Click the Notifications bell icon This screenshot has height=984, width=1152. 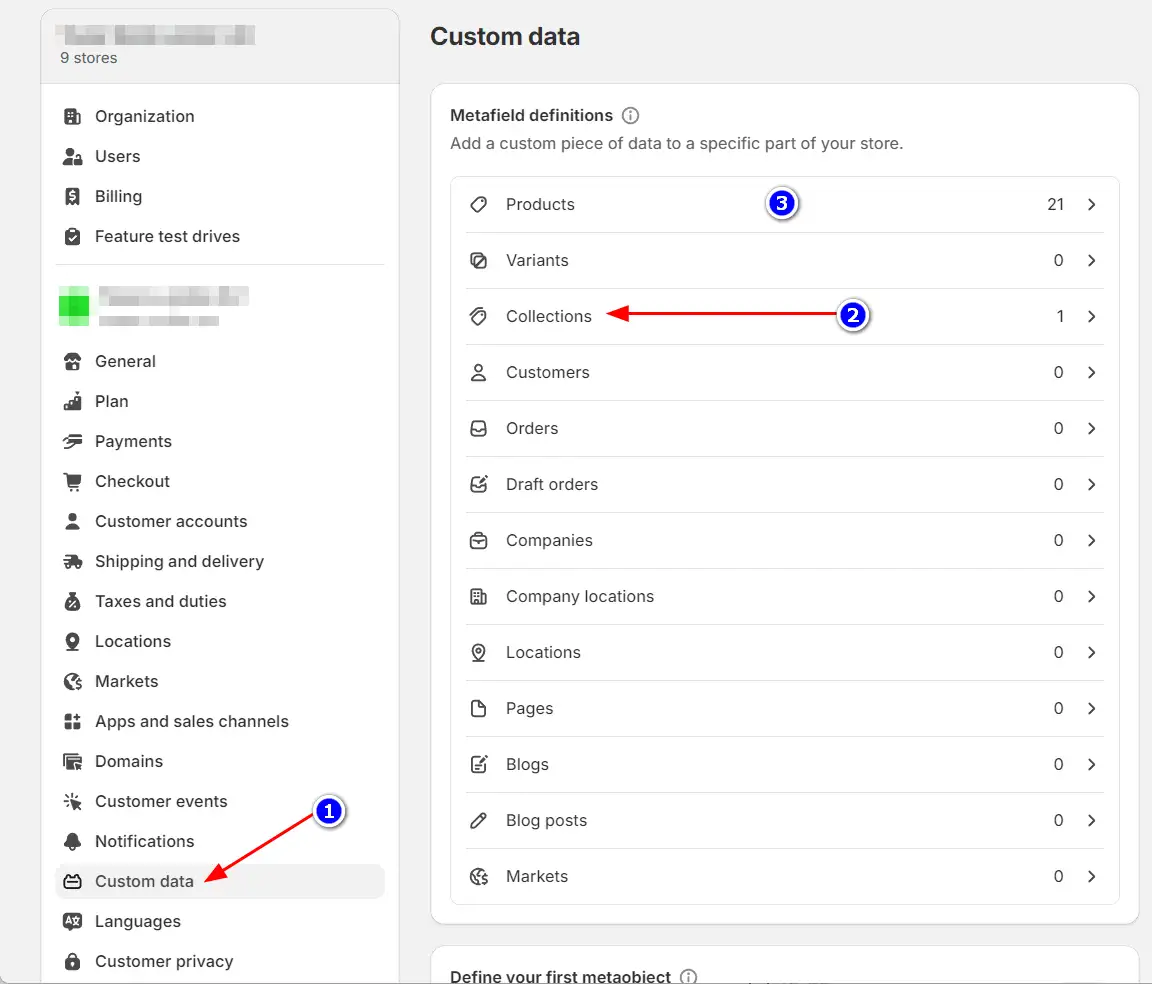coord(72,841)
